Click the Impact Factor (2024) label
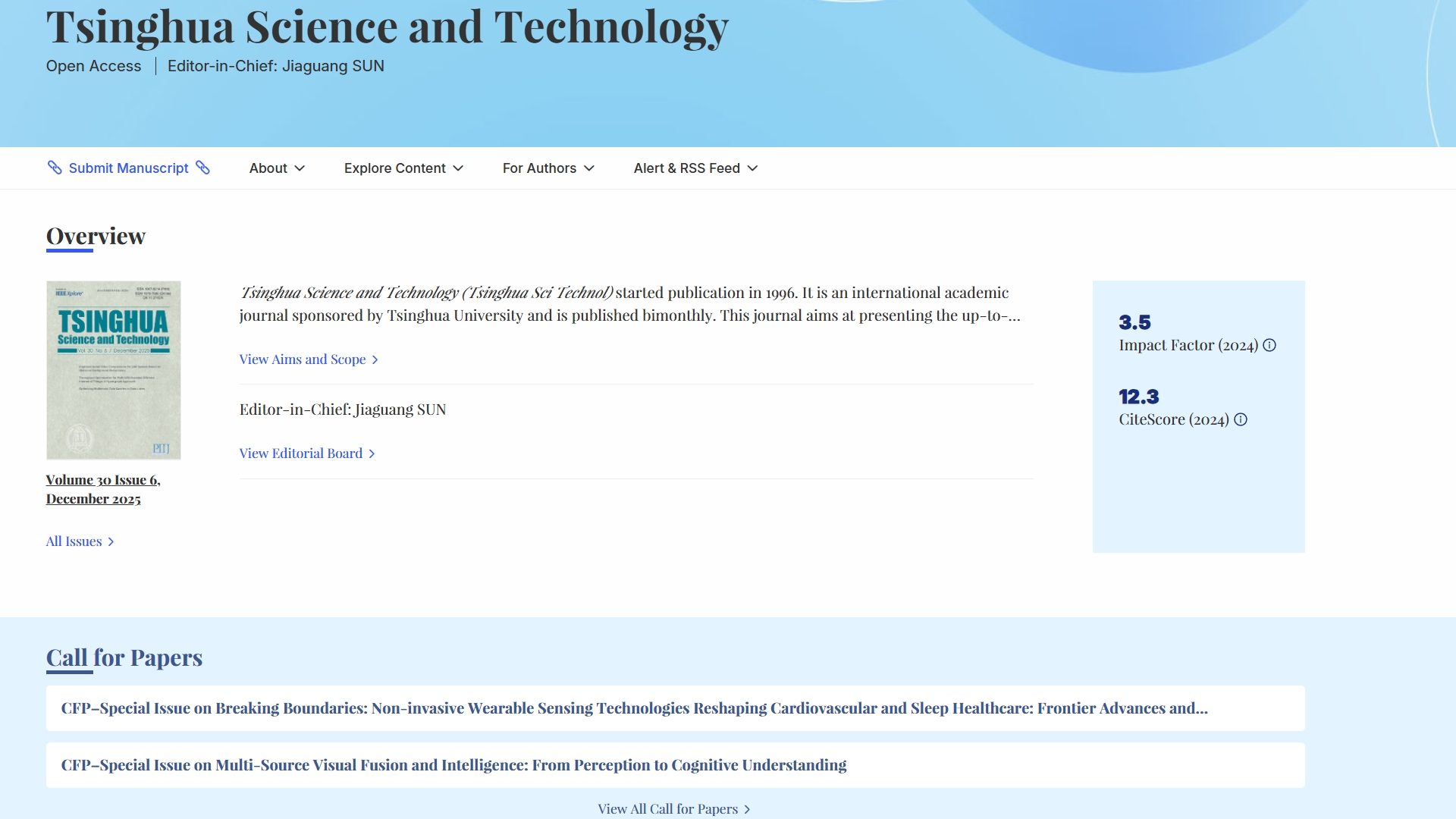The image size is (1456, 819). tap(1188, 345)
